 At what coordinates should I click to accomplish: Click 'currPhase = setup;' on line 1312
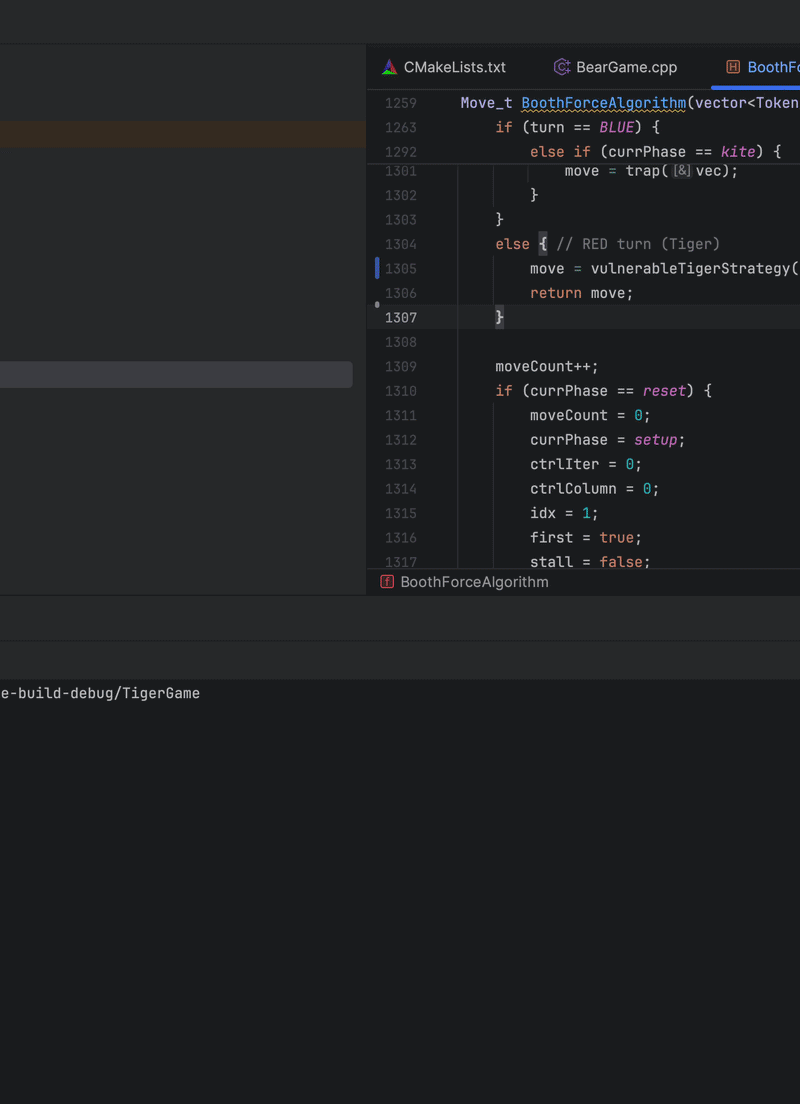[x=608, y=440]
